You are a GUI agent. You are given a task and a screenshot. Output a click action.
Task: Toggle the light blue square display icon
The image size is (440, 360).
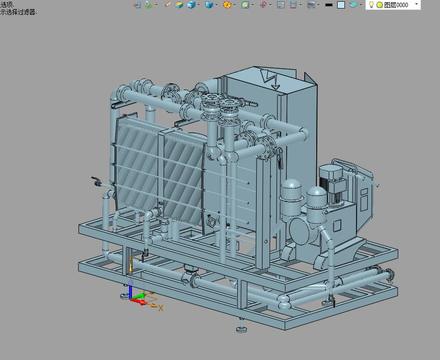coord(341,5)
